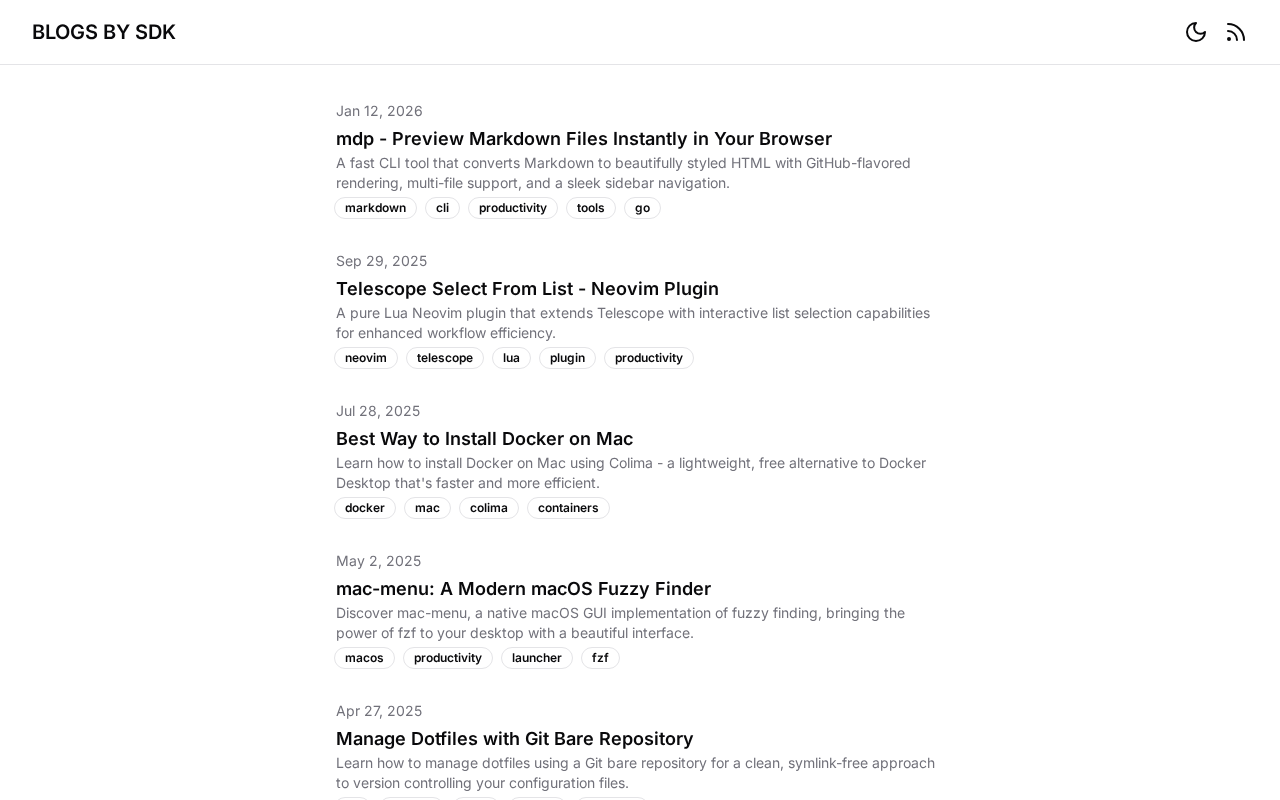Filter by the cli tag
Viewport: 1280px width, 800px height.
[x=442, y=208]
